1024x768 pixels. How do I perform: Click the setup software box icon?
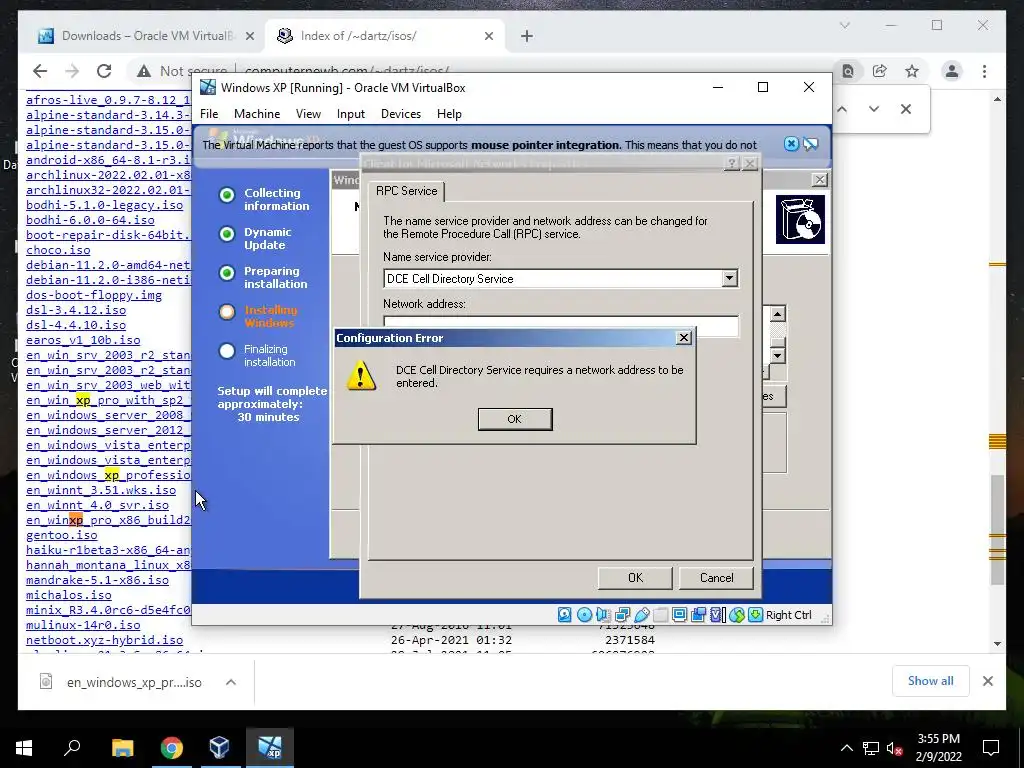point(800,219)
